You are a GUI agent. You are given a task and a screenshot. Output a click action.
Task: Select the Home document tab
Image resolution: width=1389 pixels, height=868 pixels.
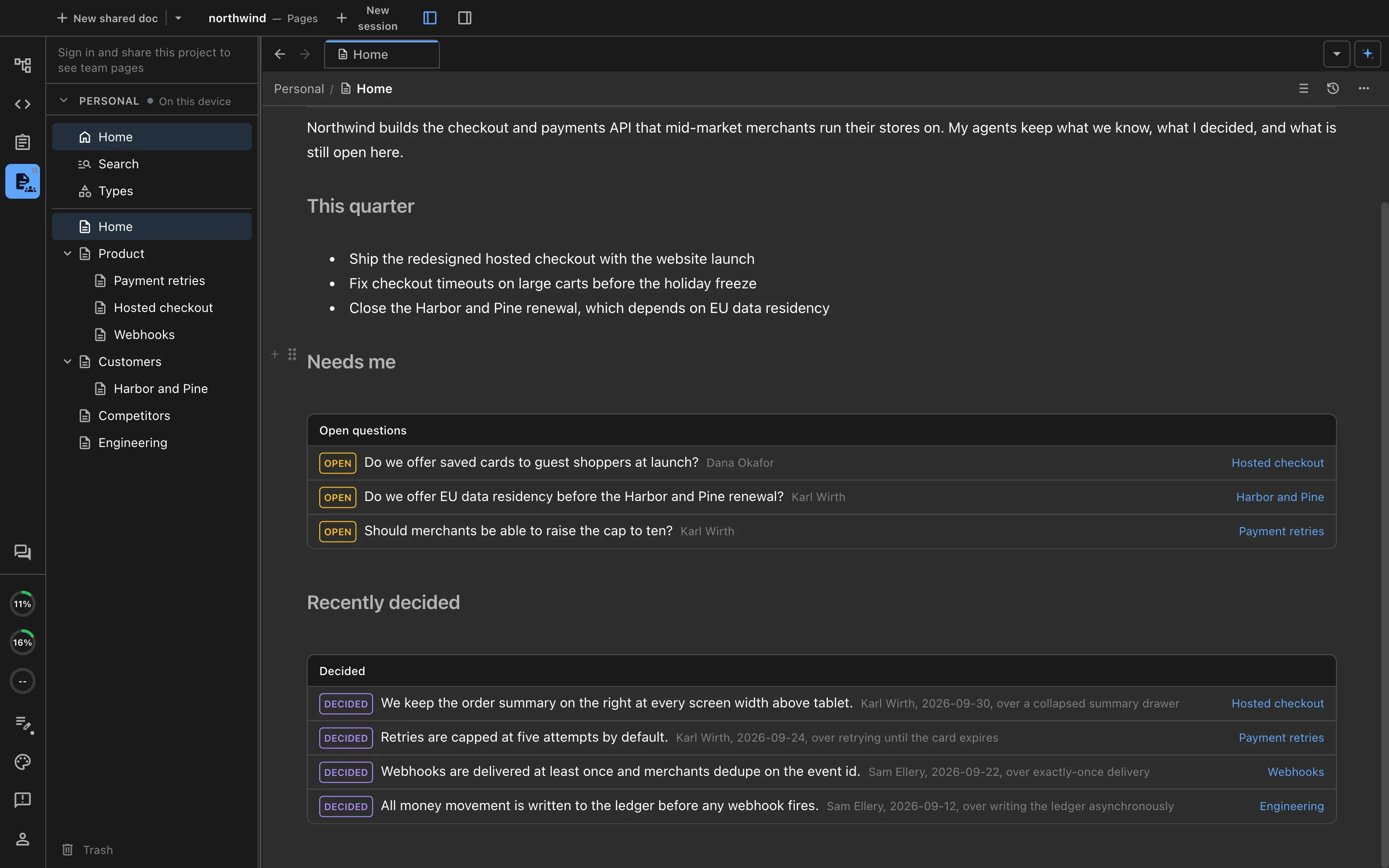click(x=381, y=54)
